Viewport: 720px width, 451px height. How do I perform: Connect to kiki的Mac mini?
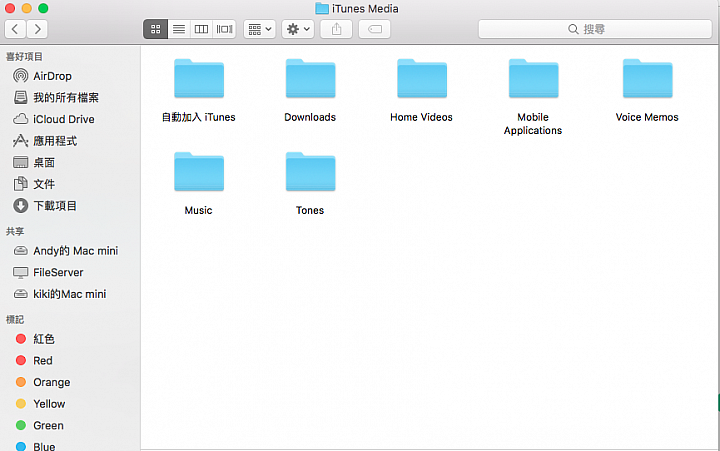coord(70,294)
